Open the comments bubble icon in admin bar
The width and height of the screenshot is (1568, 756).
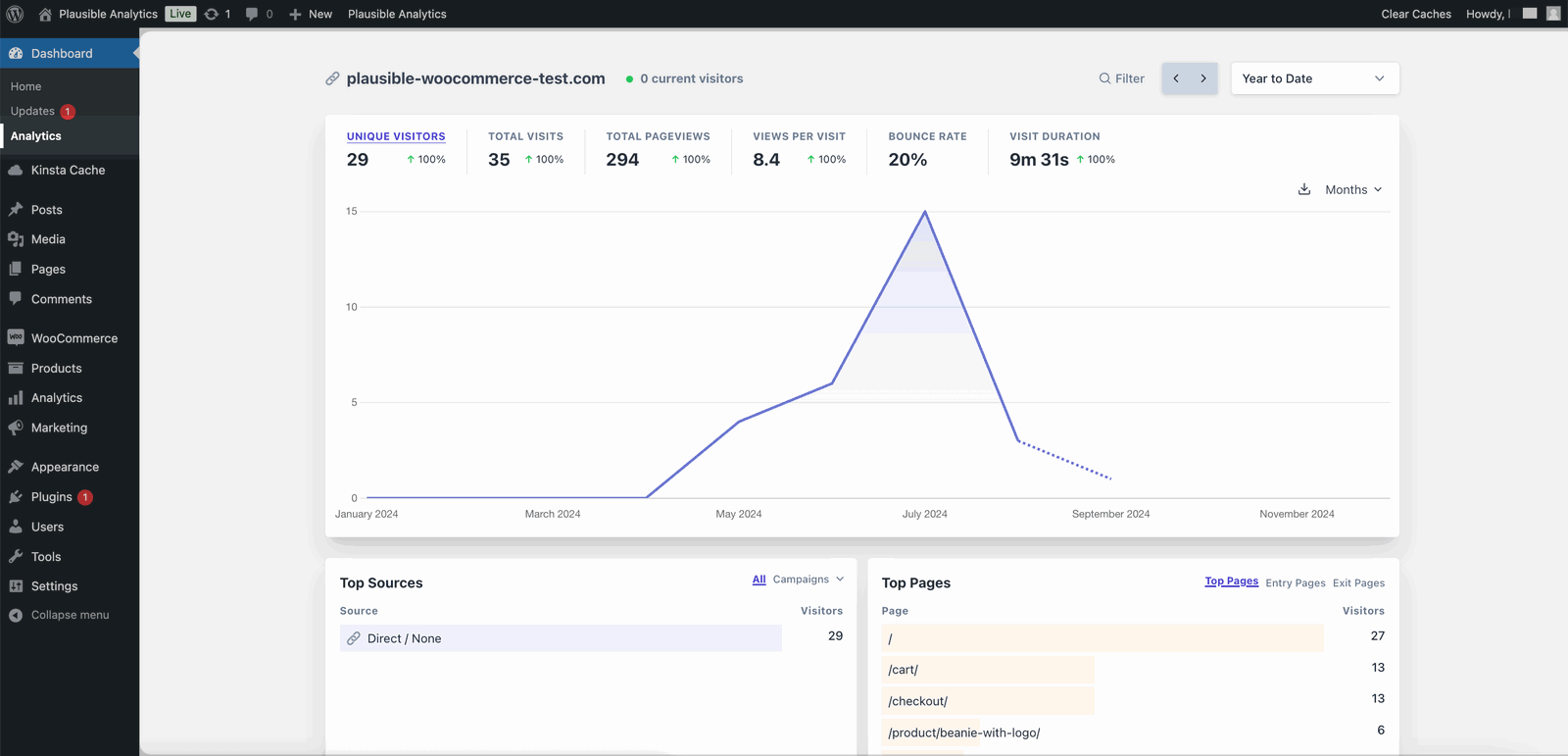(x=253, y=14)
